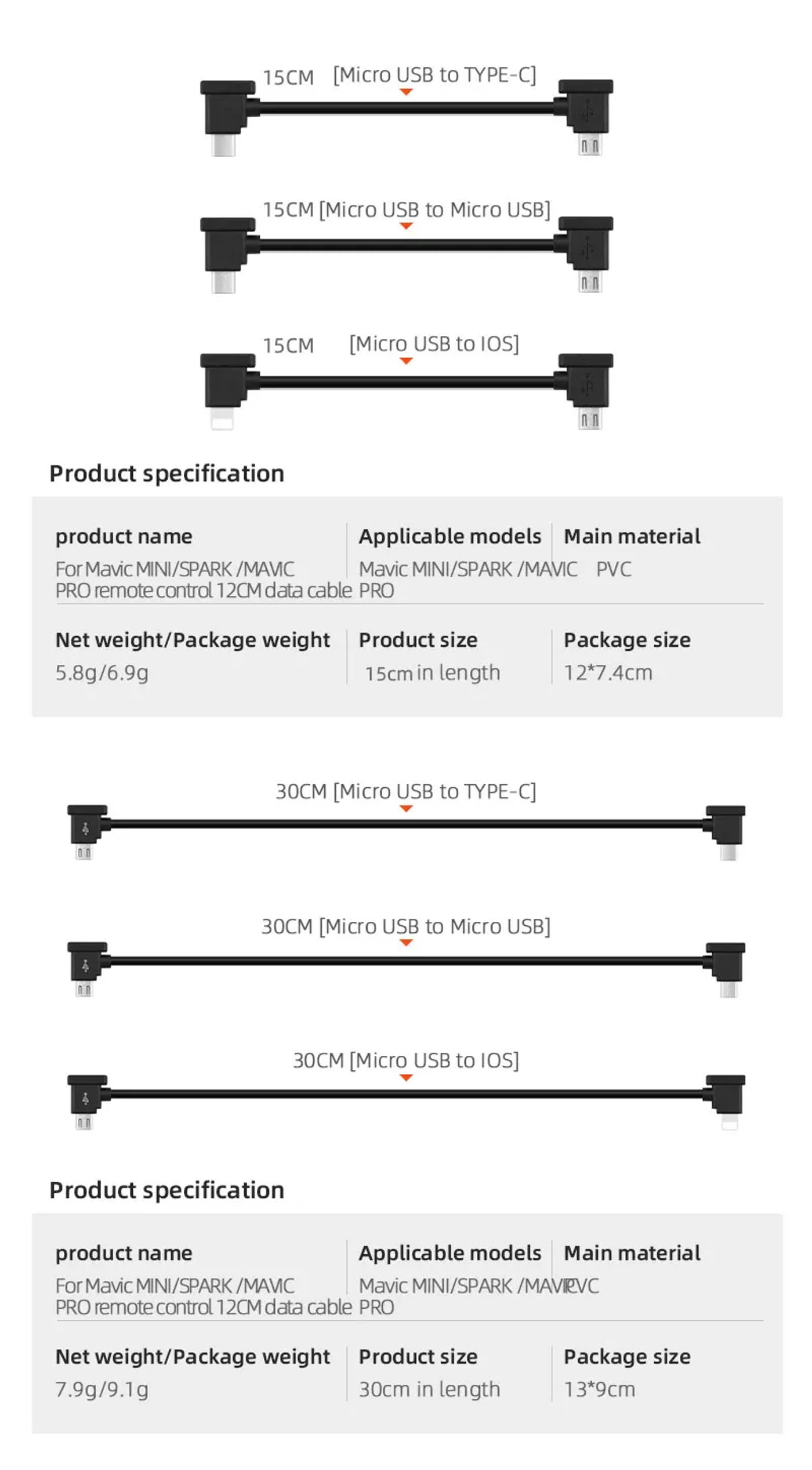The width and height of the screenshot is (812, 1470).
Task: Click the Type-C connector of the 15CM cable
Action: click(223, 145)
